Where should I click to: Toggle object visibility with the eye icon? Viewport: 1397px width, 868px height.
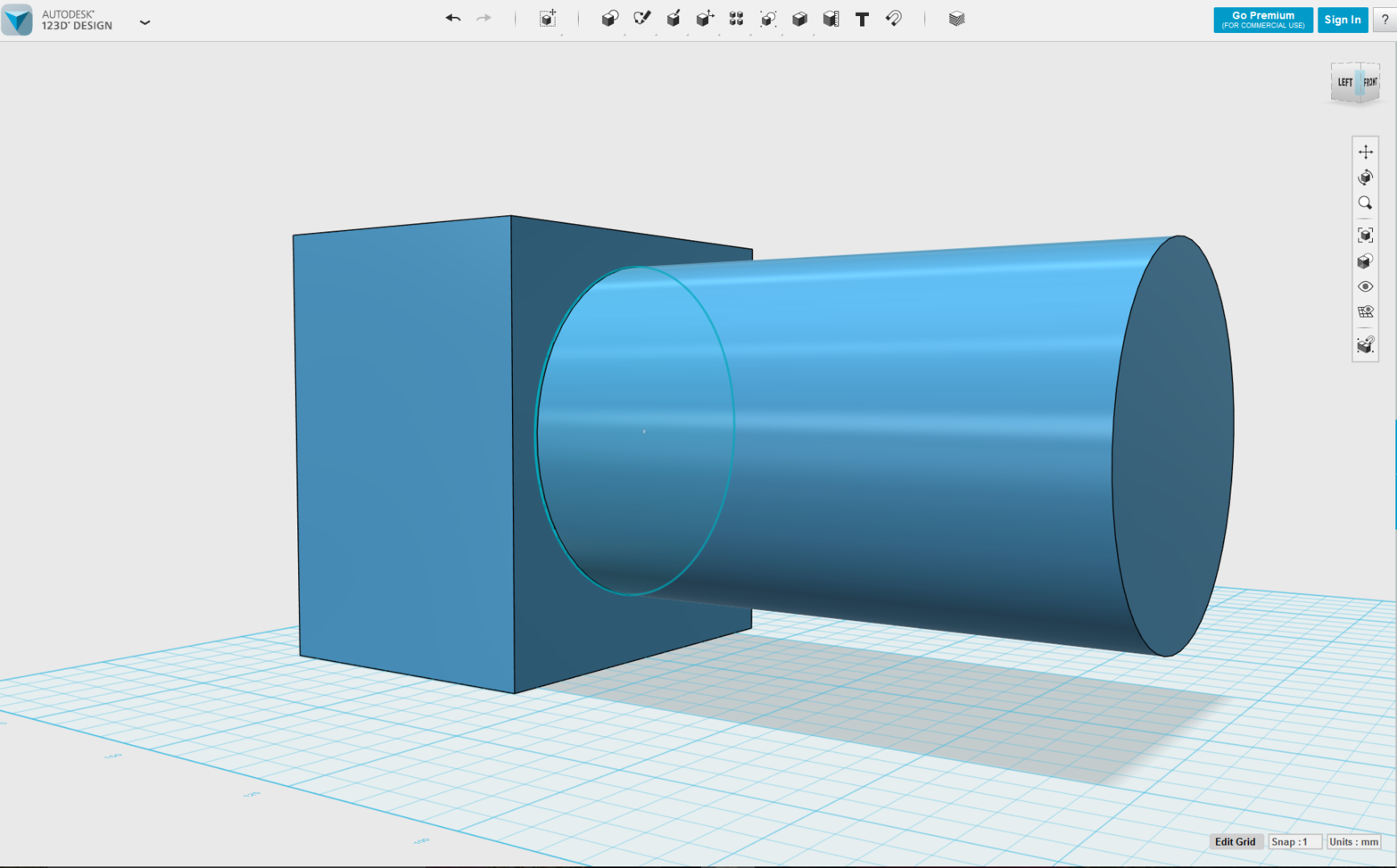click(x=1365, y=287)
